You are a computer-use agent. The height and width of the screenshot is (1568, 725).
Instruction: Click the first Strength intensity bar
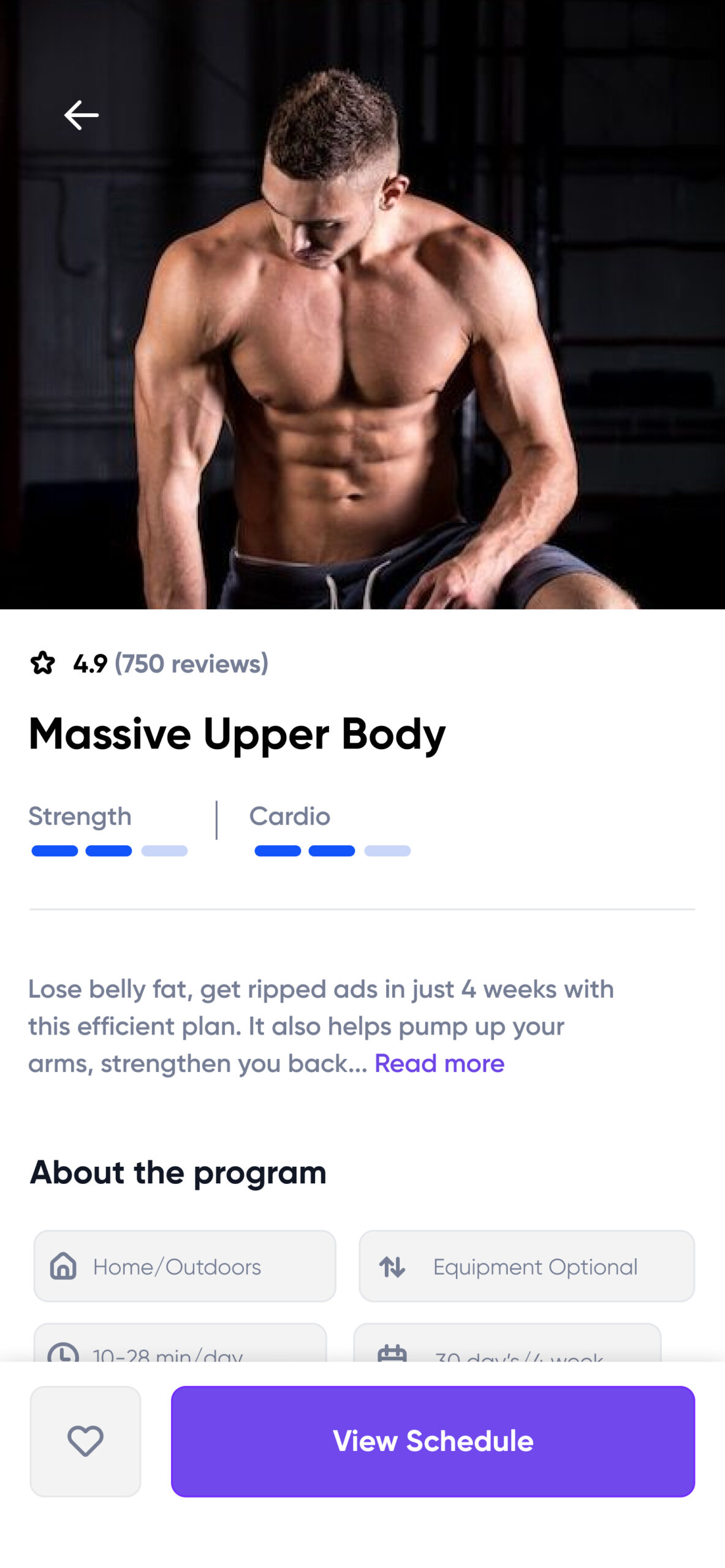(x=55, y=851)
